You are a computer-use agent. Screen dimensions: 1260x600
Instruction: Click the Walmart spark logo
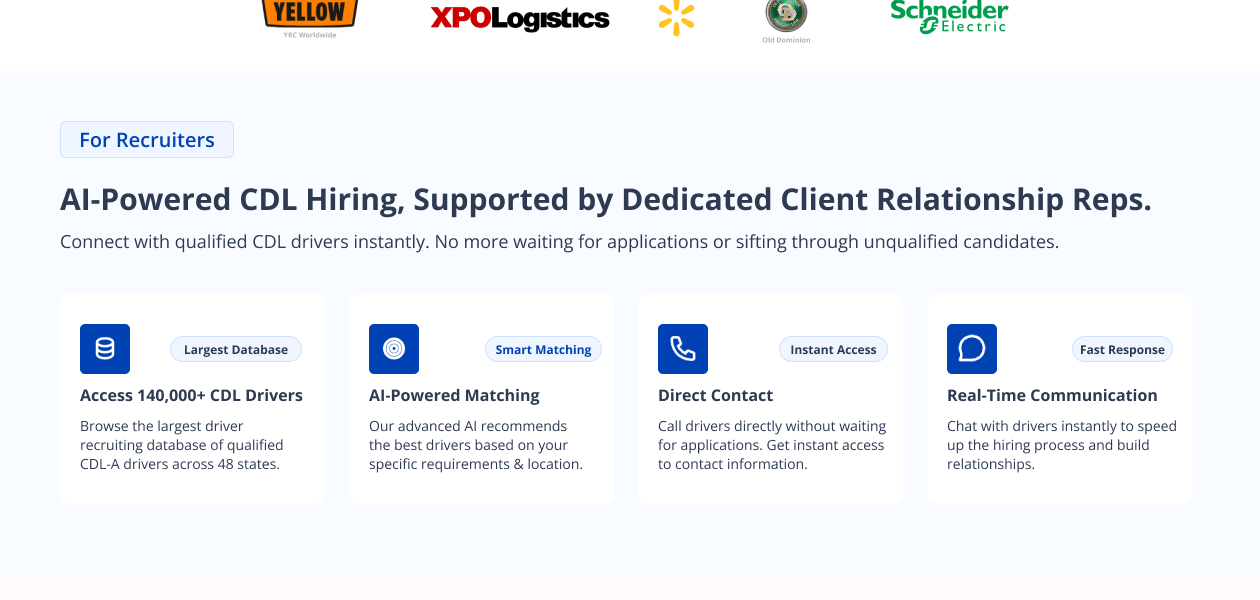click(676, 18)
